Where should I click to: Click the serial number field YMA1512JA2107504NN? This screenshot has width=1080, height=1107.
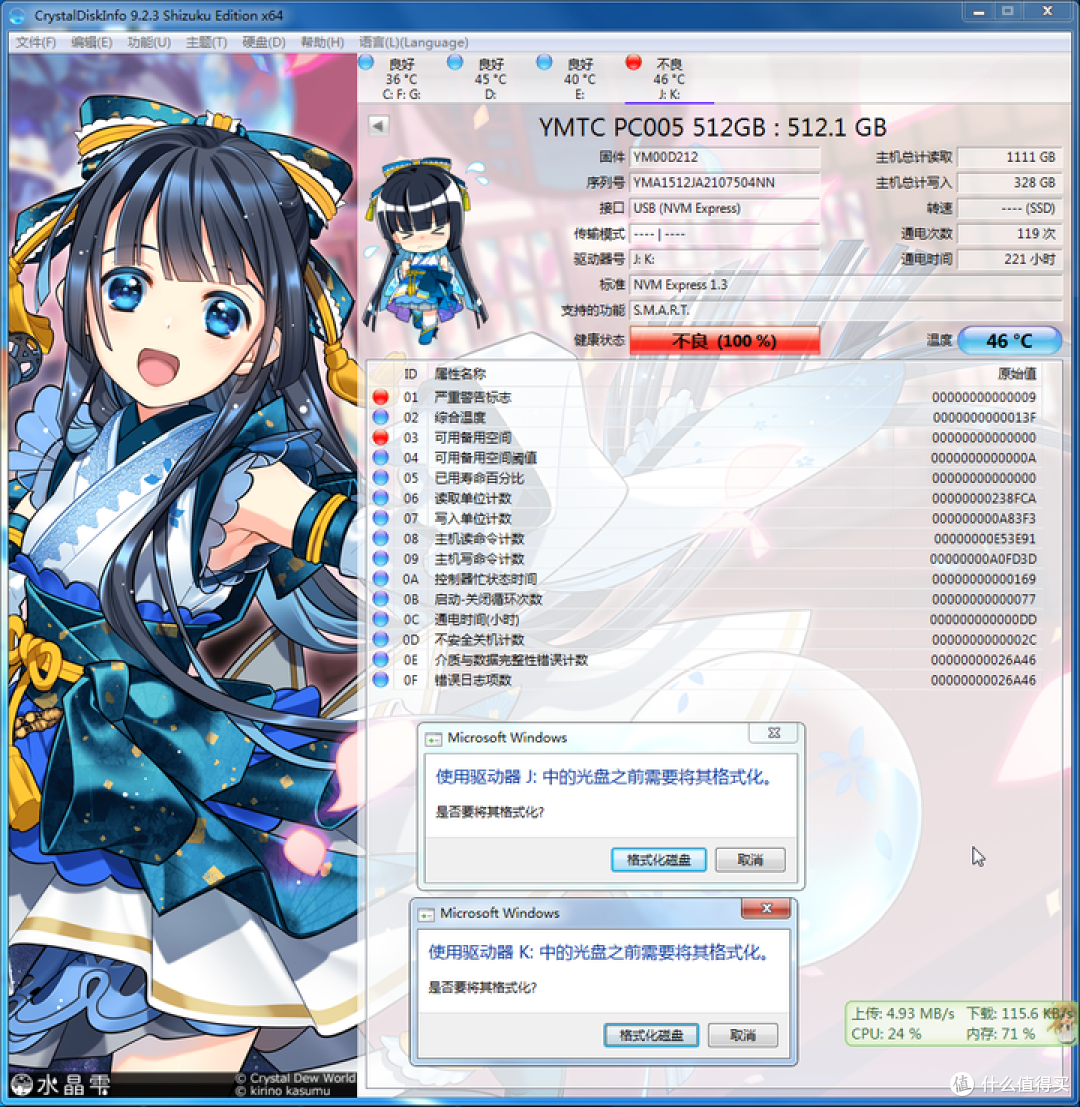tap(724, 183)
